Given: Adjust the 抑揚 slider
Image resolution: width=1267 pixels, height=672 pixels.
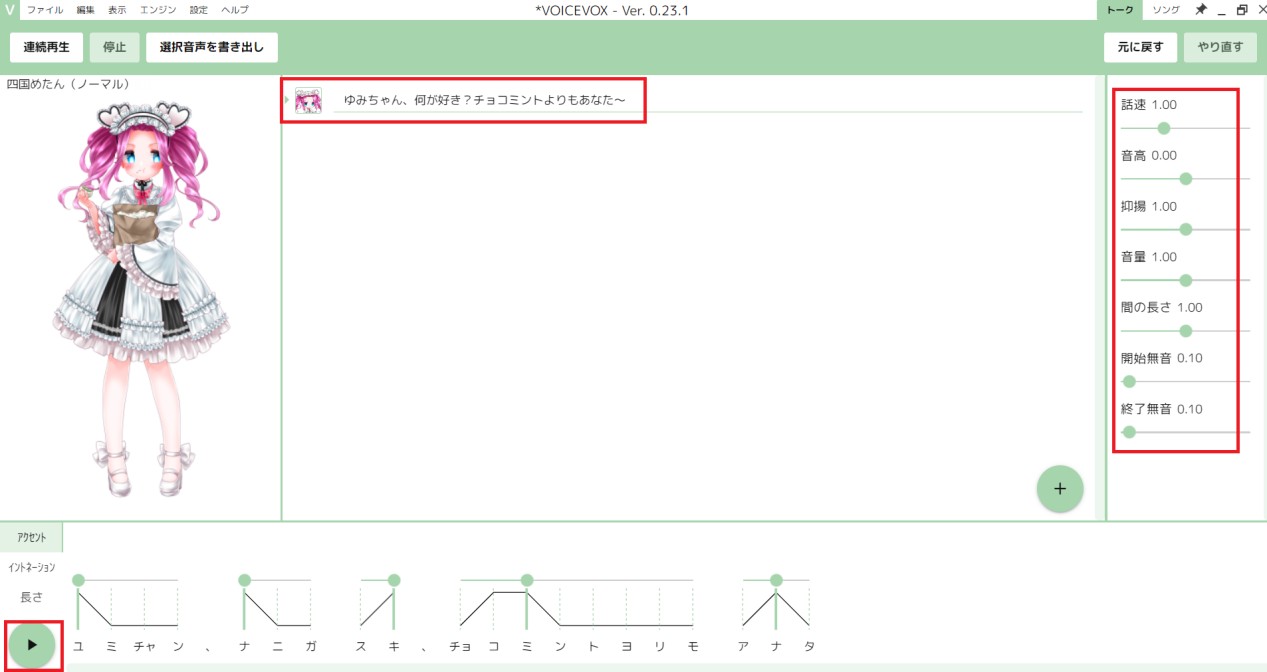Looking at the screenshot, I should click(1185, 229).
